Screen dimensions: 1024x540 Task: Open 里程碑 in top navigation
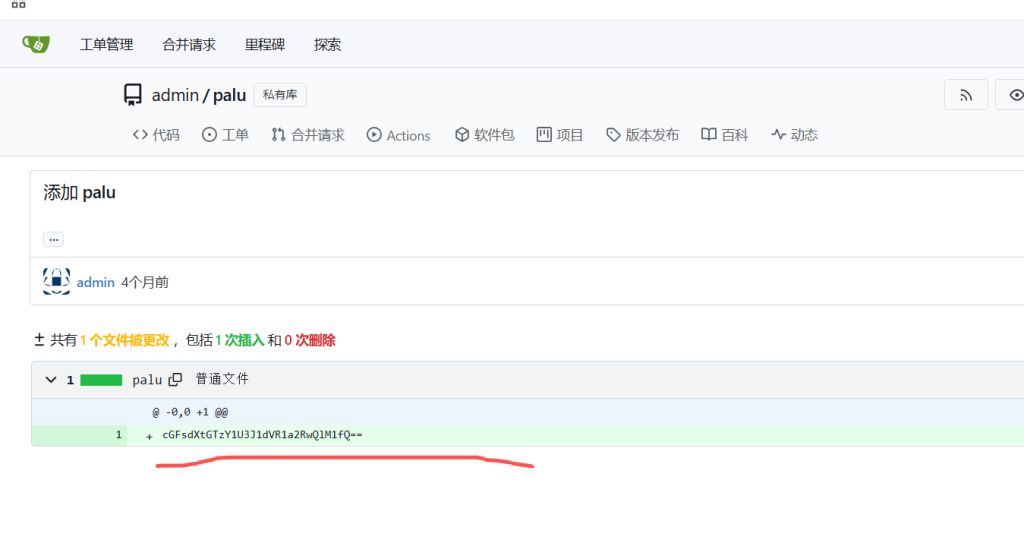pyautogui.click(x=265, y=44)
